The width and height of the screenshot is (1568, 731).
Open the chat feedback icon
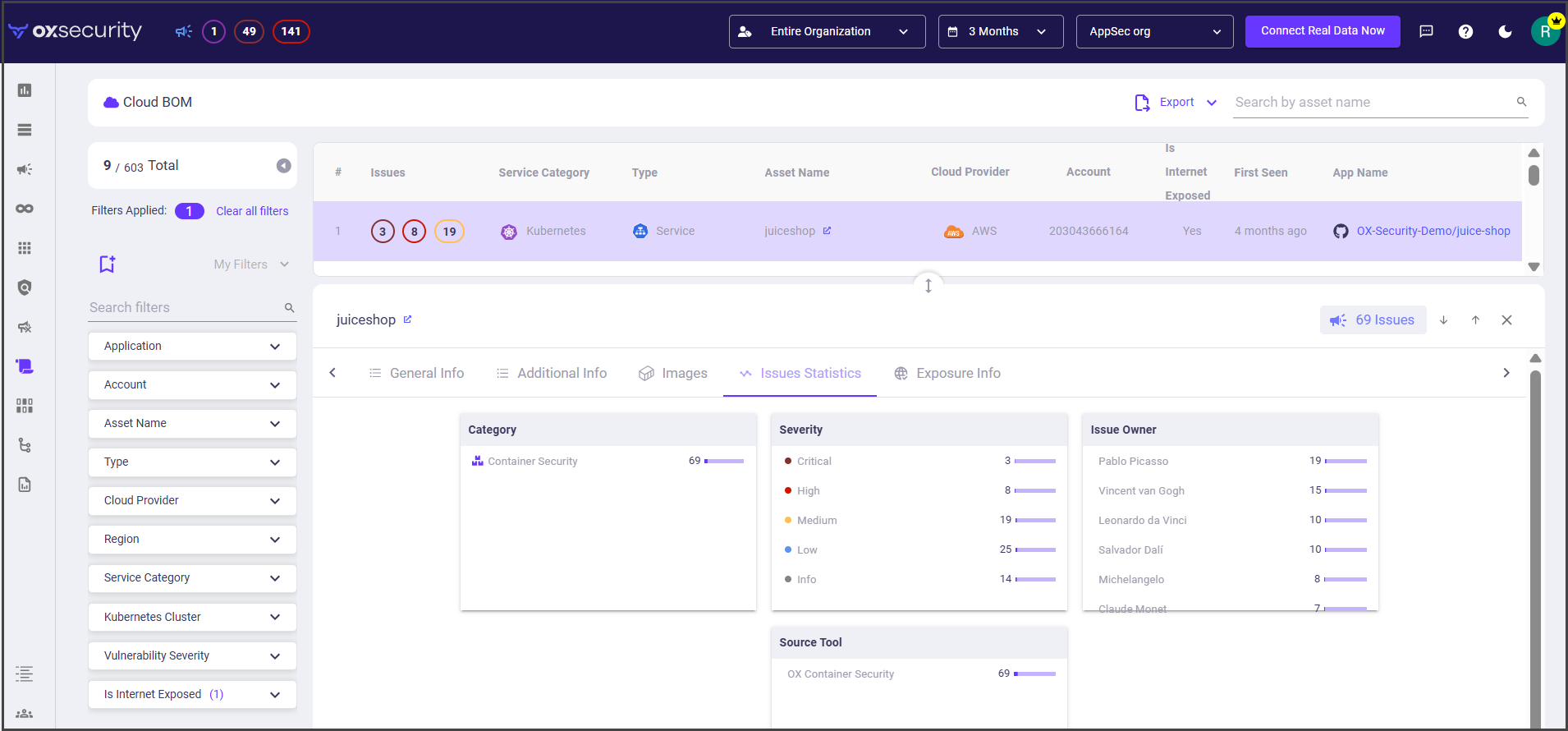[1426, 32]
